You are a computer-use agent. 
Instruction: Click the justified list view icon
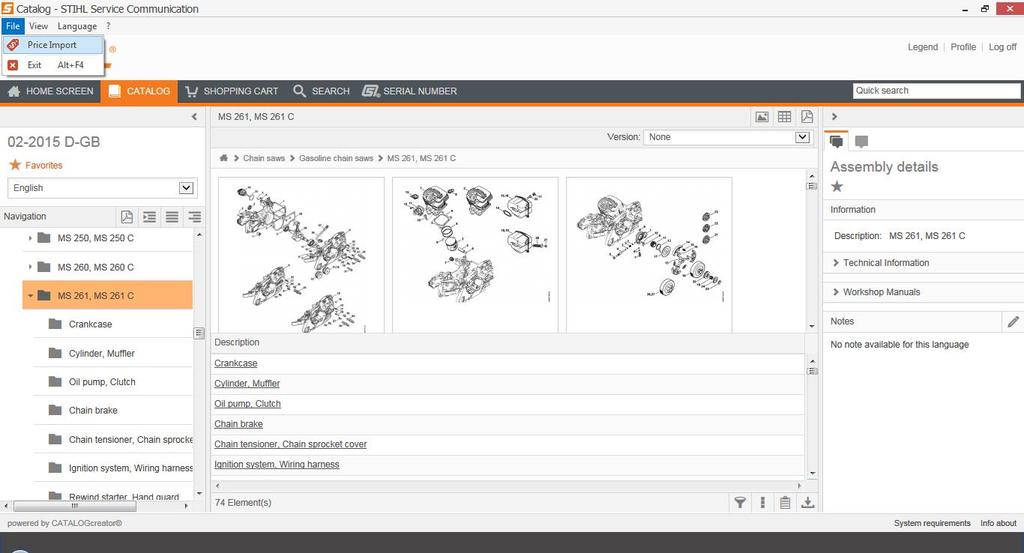click(172, 217)
